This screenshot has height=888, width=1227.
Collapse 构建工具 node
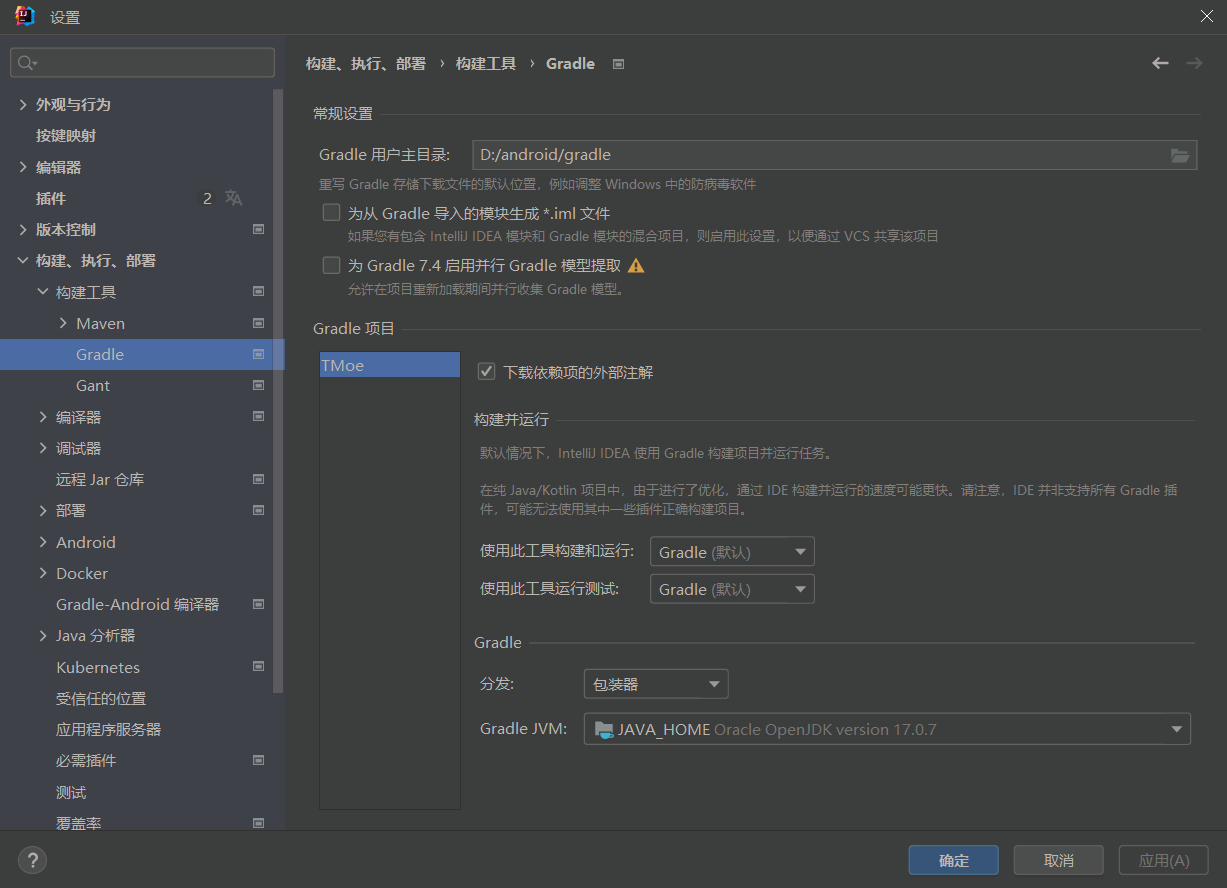[x=43, y=292]
